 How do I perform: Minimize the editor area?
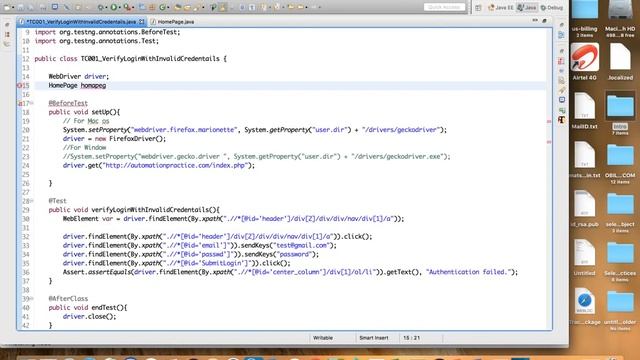[x=535, y=20]
